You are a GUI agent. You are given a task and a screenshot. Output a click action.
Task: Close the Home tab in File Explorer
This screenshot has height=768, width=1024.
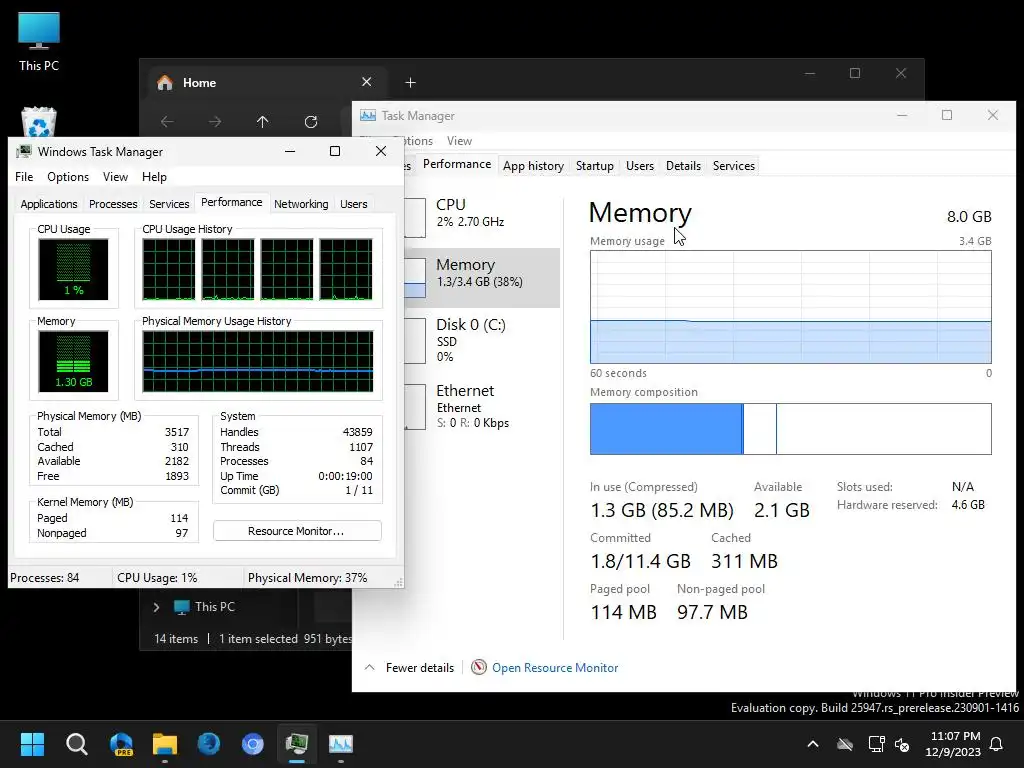pyautogui.click(x=366, y=82)
